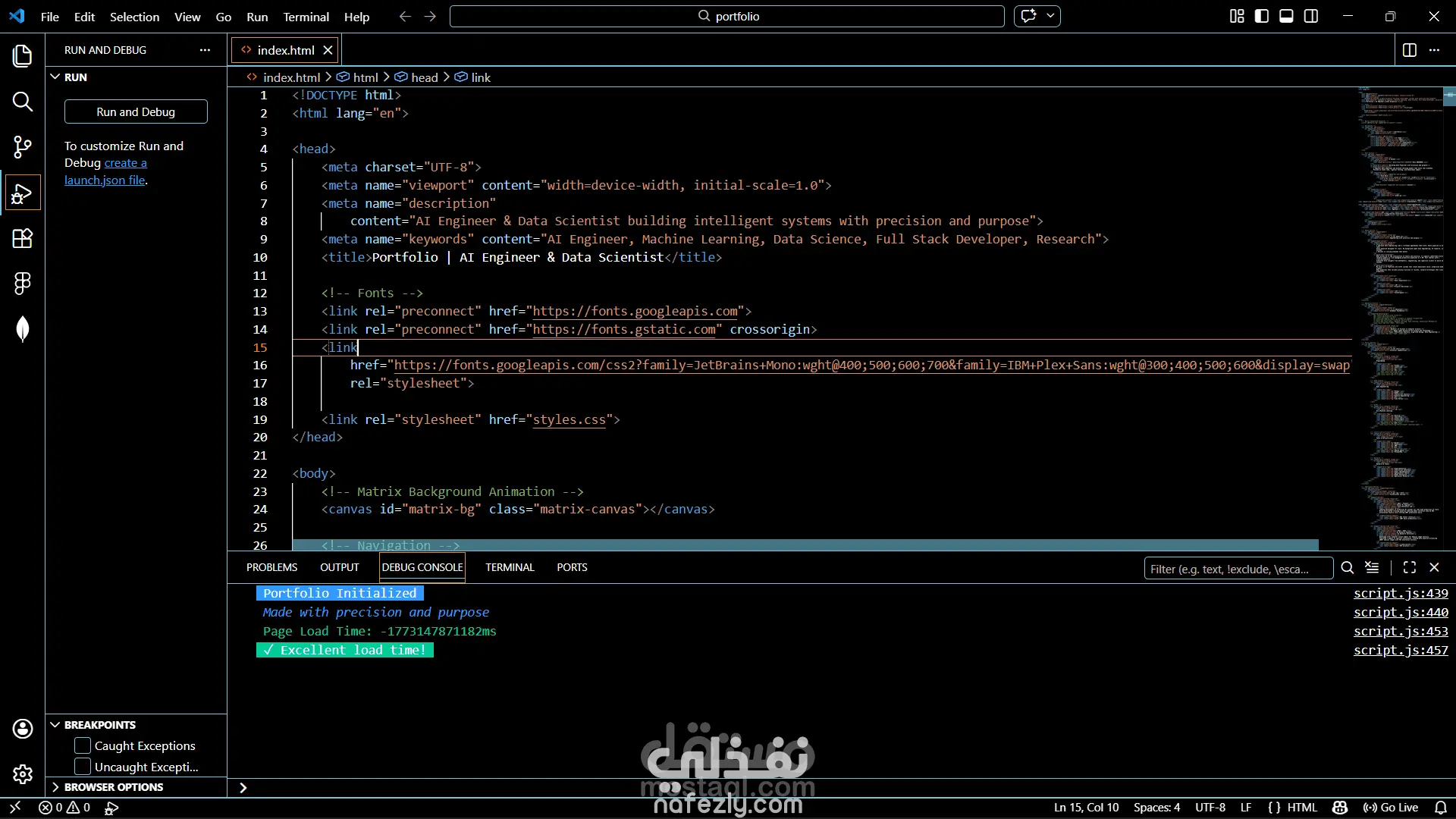
Task: Click the notifications bell in status bar
Action: (1441, 808)
